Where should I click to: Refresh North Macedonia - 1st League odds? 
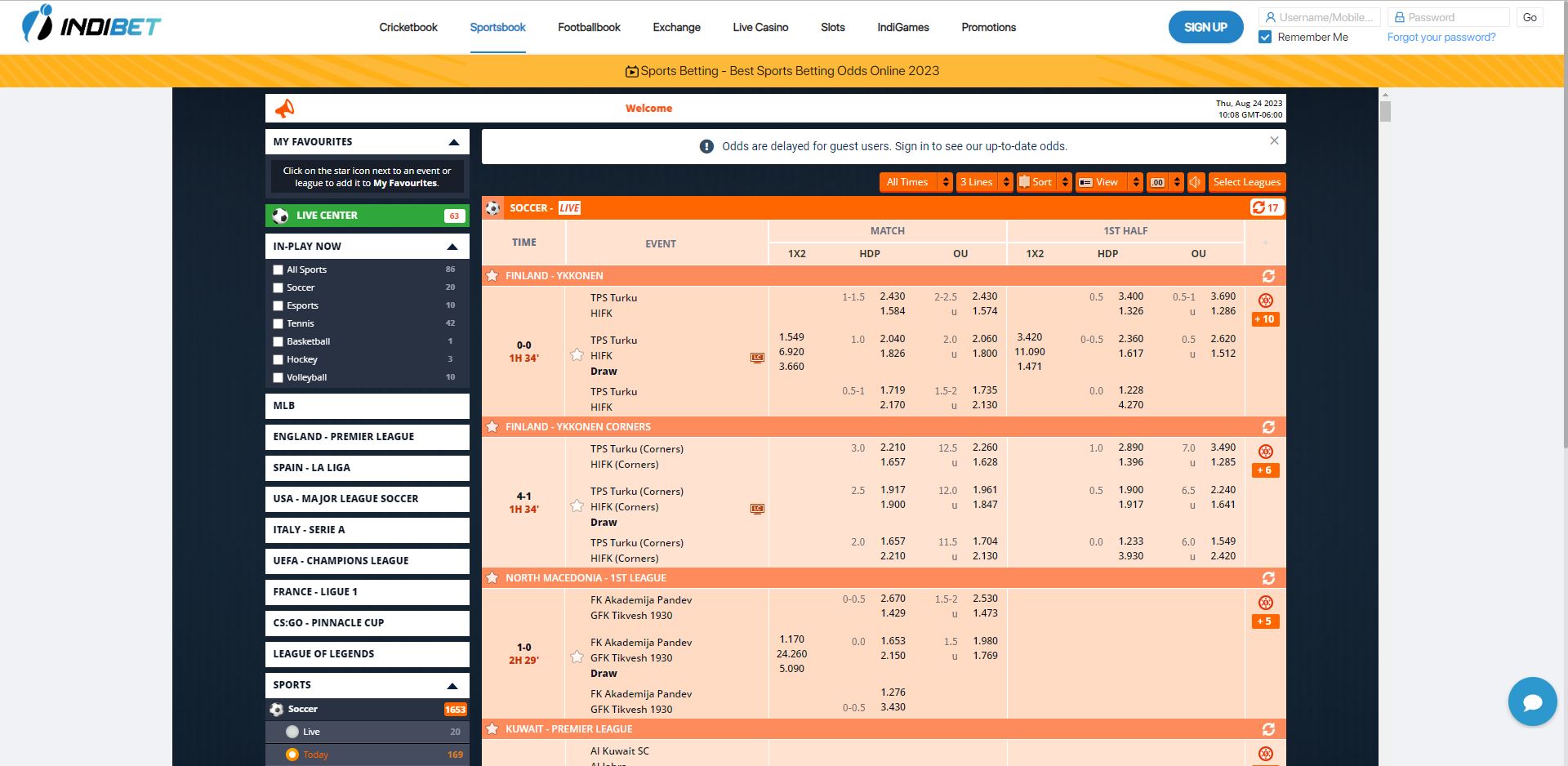pos(1268,578)
